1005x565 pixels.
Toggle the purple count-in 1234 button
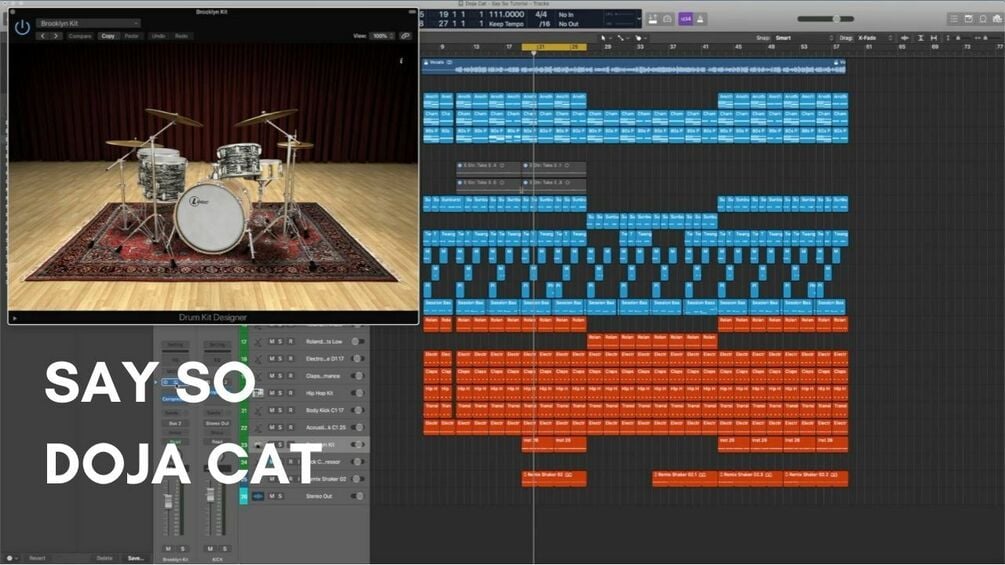[685, 19]
